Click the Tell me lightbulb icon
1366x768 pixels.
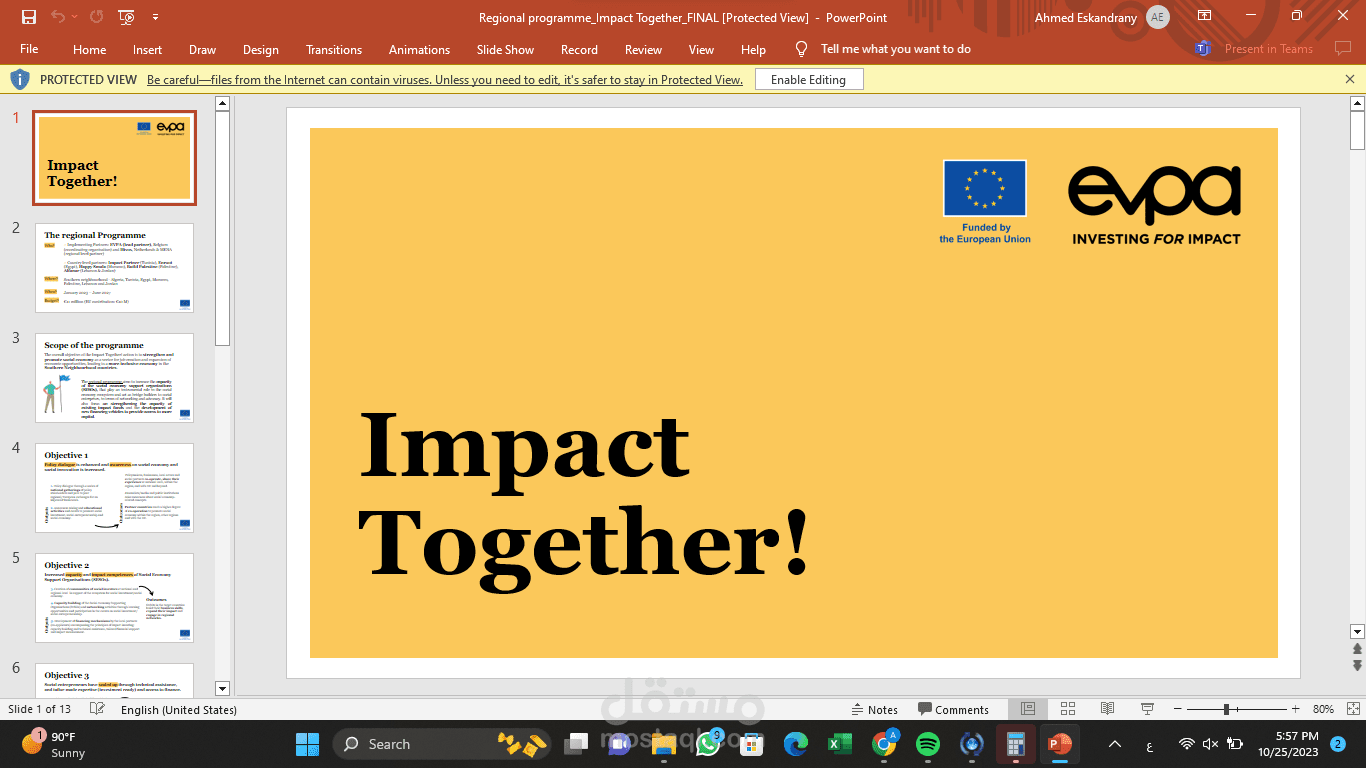tap(801, 49)
